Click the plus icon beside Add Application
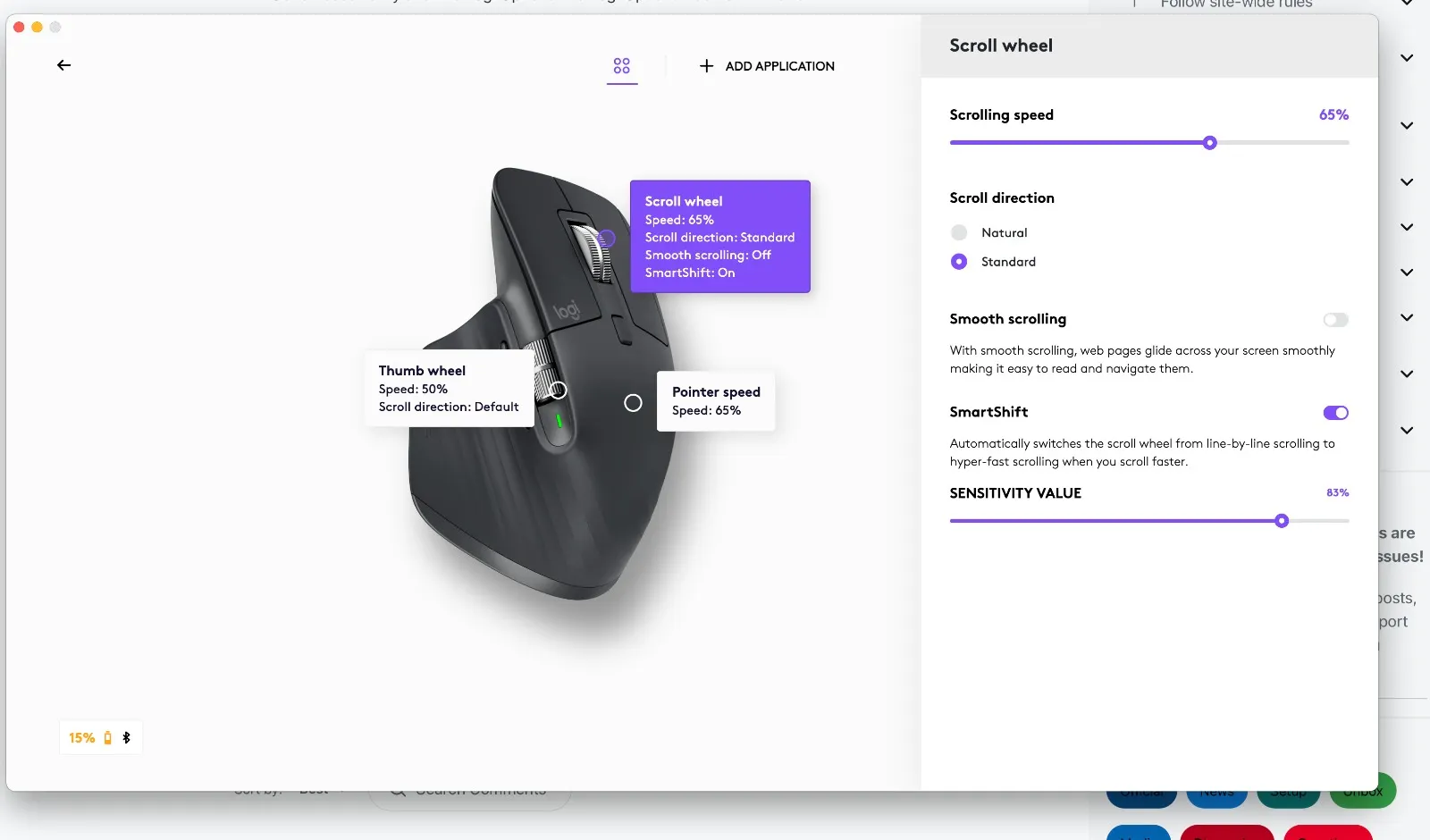1430x840 pixels. tap(706, 66)
